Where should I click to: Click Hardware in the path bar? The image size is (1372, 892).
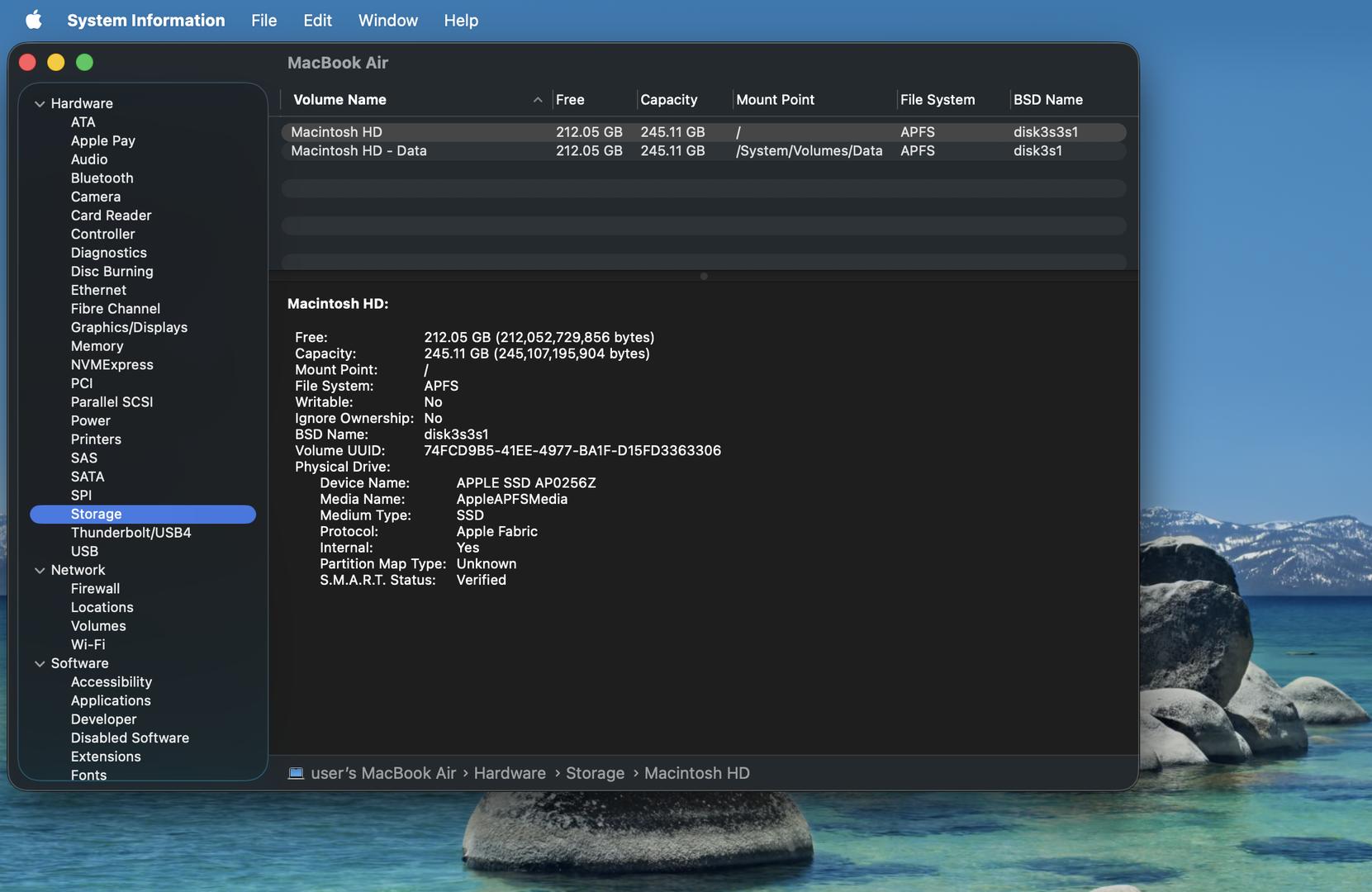pos(510,773)
